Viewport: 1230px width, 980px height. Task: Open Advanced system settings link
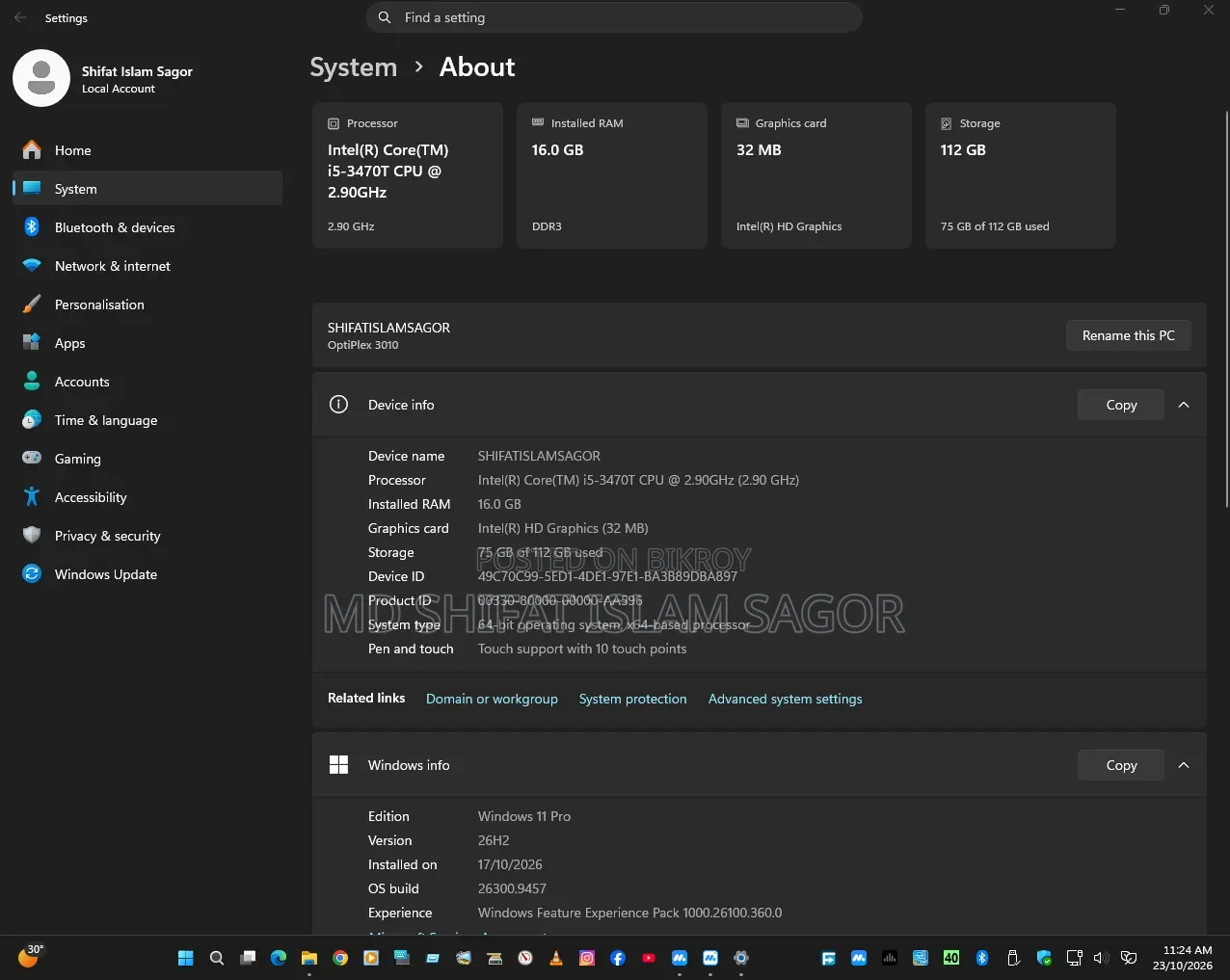786,699
